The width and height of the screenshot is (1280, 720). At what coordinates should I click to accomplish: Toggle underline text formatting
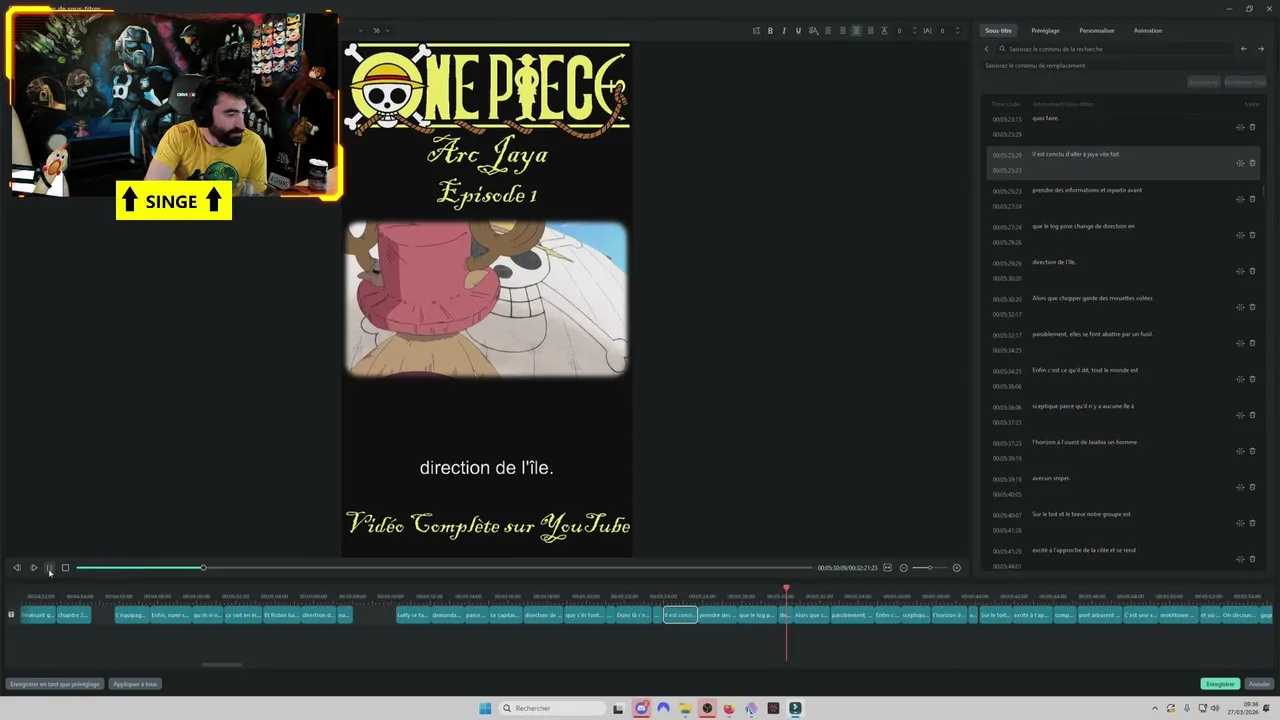797,31
